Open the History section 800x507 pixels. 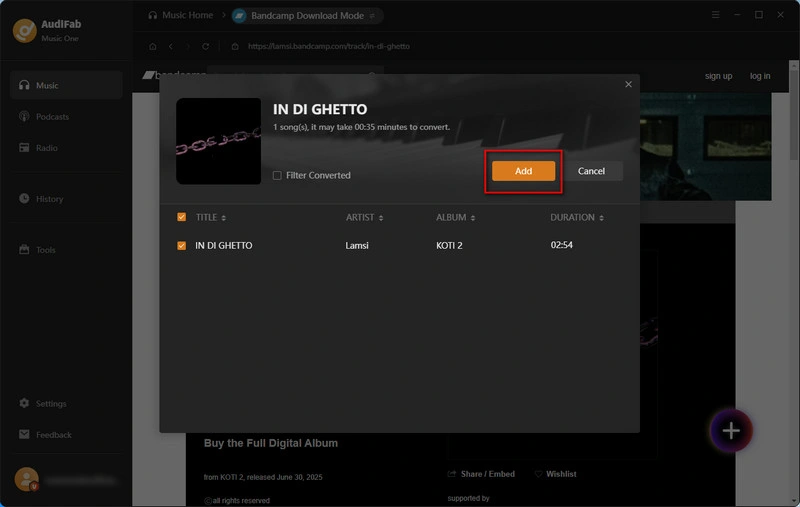[66, 198]
